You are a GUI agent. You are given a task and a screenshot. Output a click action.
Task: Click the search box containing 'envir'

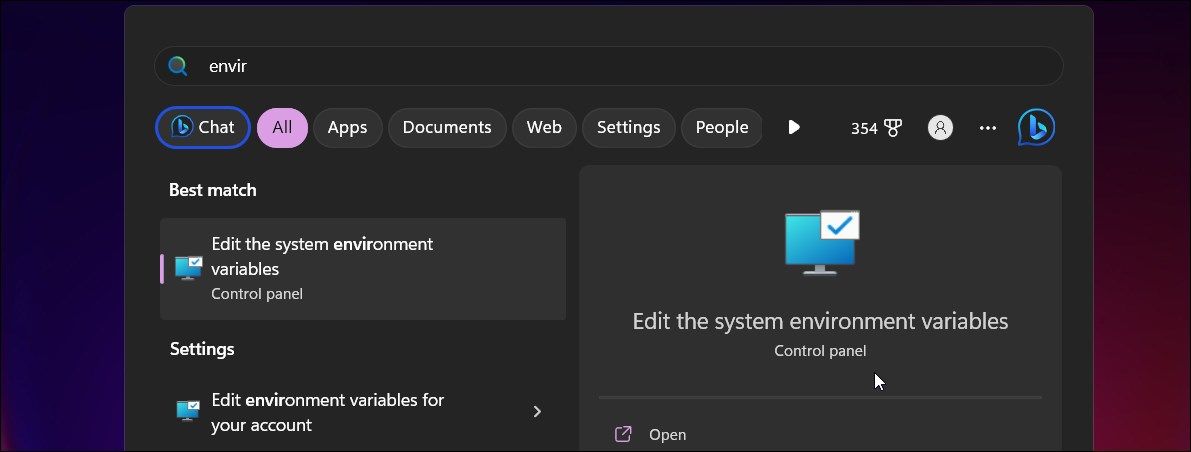tap(620, 66)
